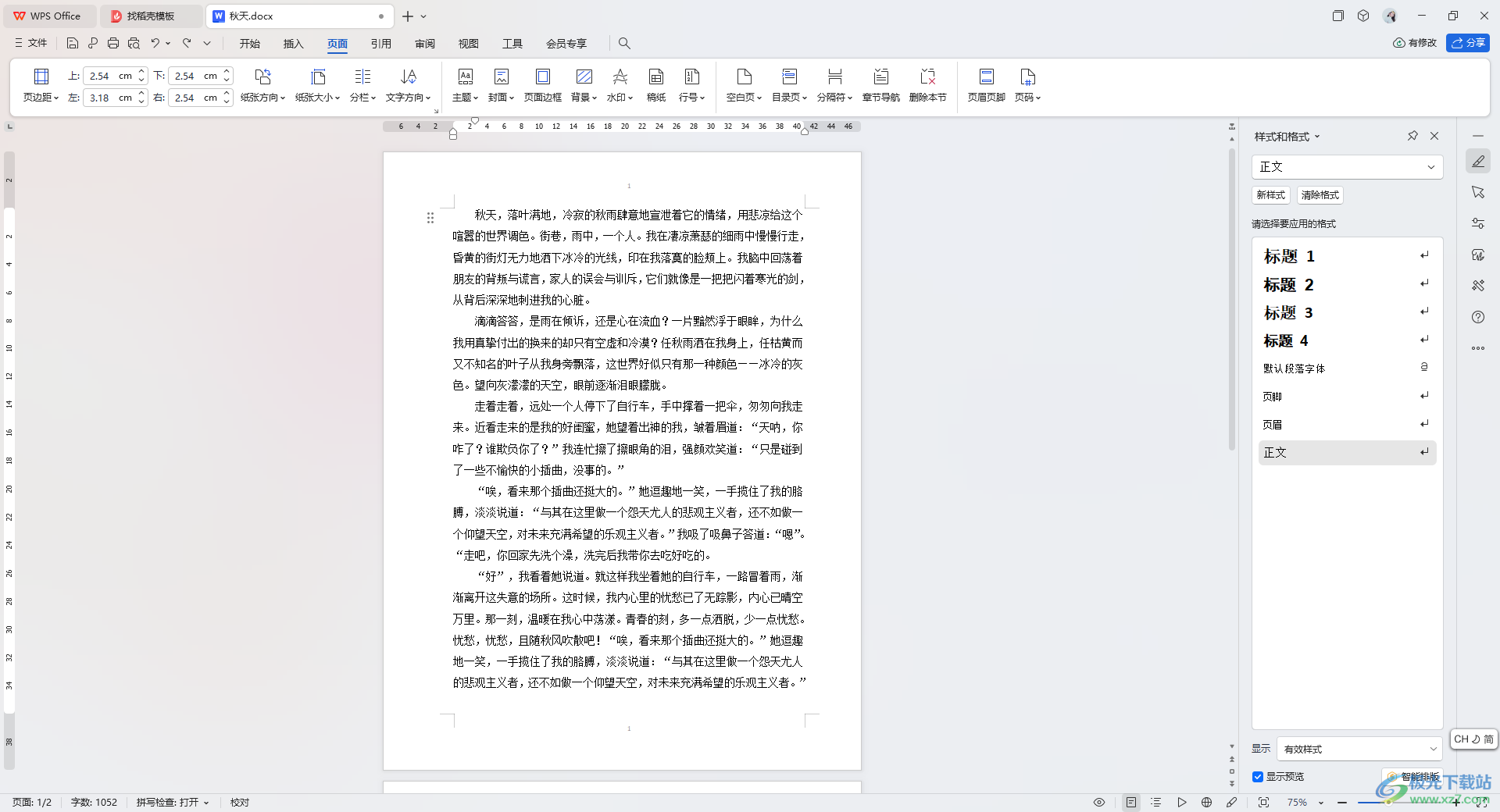Decrease the right margin stepper
The image size is (1500, 812).
227,101
